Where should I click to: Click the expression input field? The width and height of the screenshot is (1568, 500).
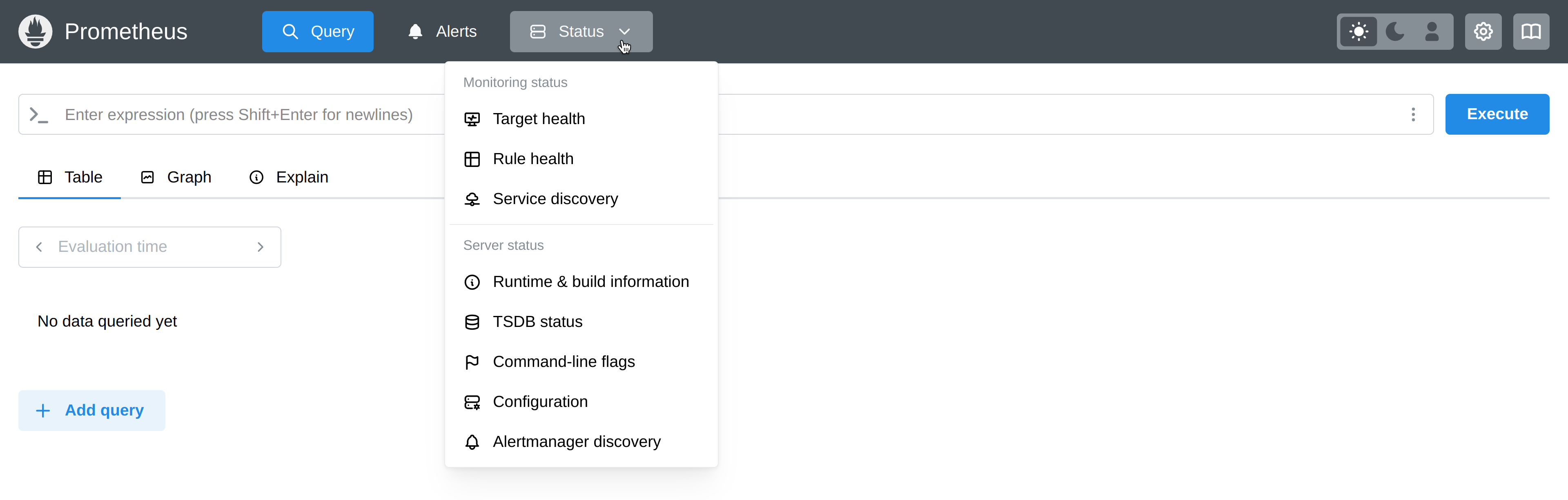(243, 114)
